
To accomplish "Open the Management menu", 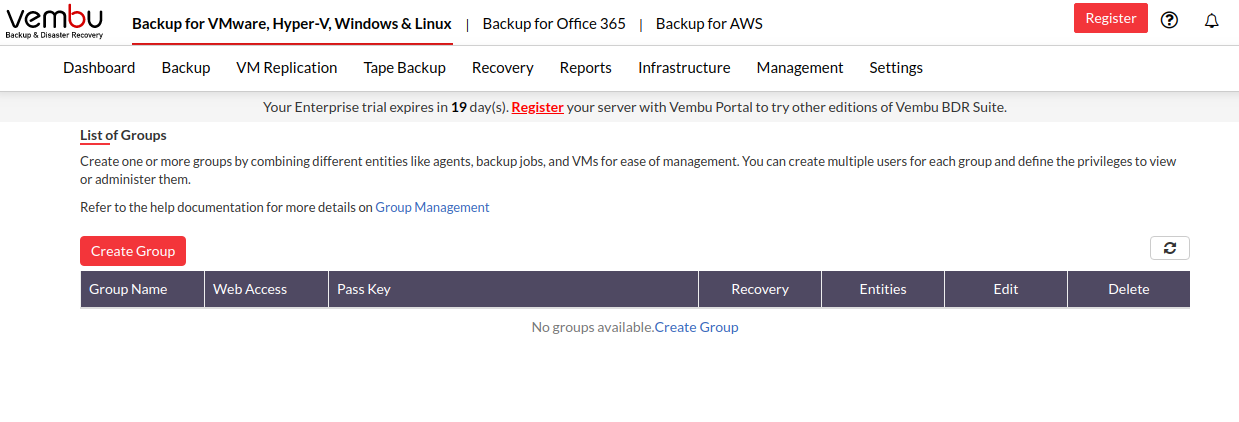I will [800, 68].
